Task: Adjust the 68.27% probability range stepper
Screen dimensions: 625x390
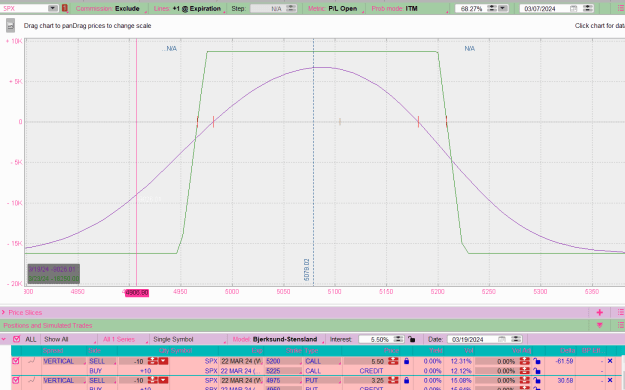Action: (492, 8)
